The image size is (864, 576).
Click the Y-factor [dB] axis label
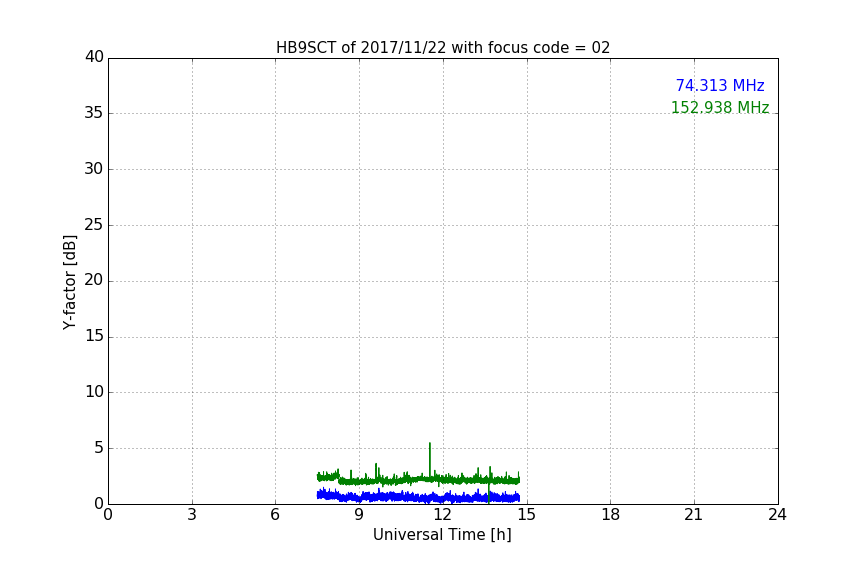pos(69,282)
